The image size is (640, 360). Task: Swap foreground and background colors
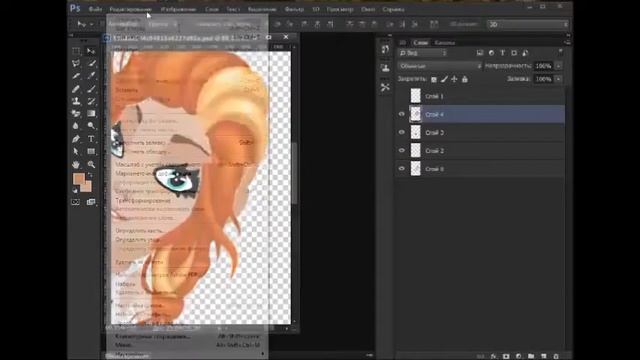tap(90, 176)
